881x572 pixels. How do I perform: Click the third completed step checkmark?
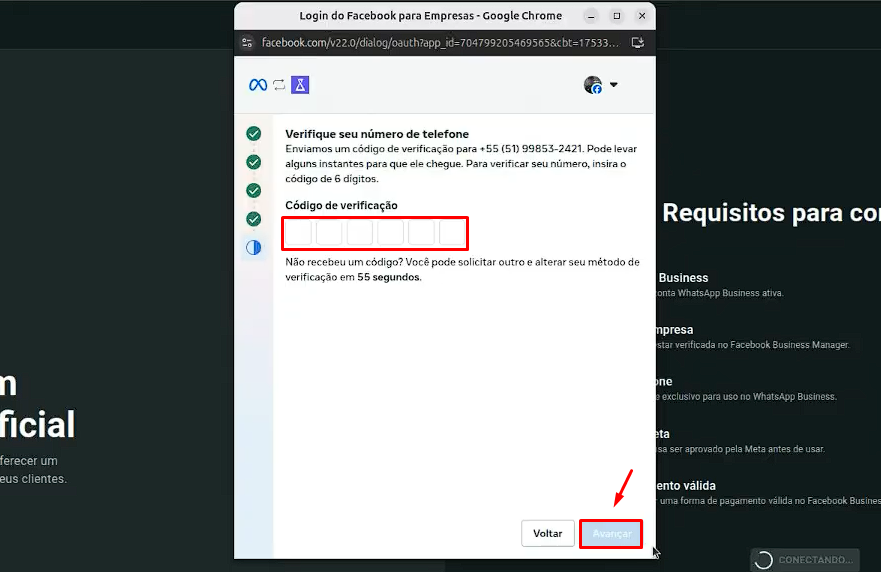(x=254, y=190)
